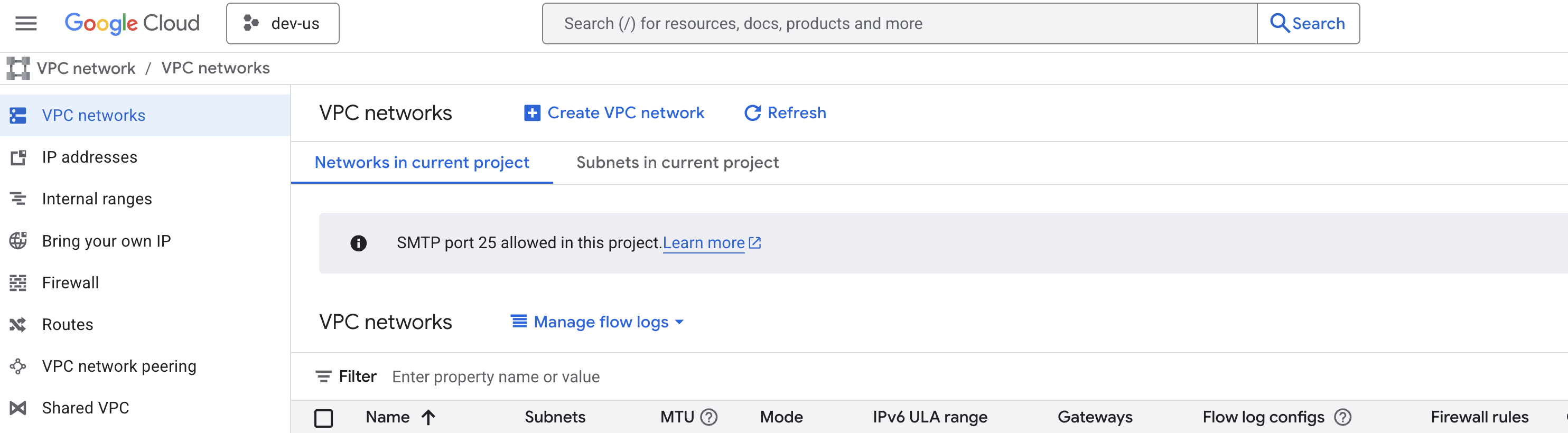This screenshot has height=433, width=1568.
Task: Click the SMTP notice info icon
Action: click(x=359, y=243)
